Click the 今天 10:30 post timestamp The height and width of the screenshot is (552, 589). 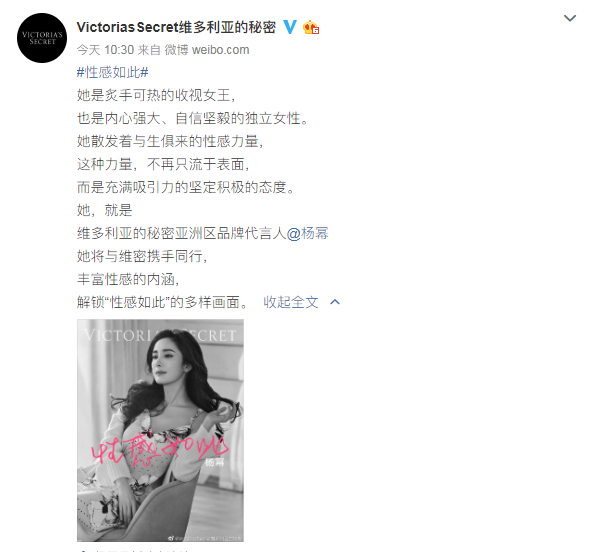click(105, 50)
